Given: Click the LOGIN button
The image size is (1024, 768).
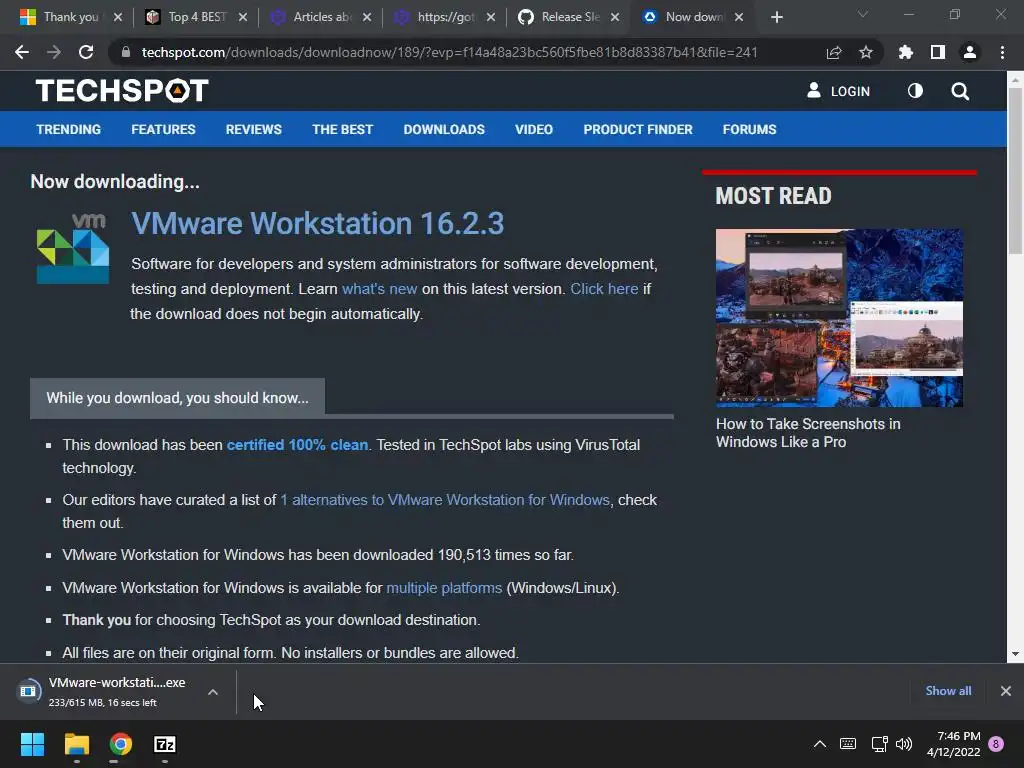Looking at the screenshot, I should (839, 91).
